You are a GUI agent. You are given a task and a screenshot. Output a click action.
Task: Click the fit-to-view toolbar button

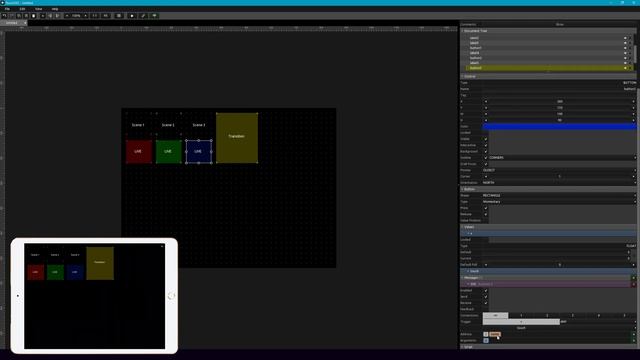[x=106, y=16]
